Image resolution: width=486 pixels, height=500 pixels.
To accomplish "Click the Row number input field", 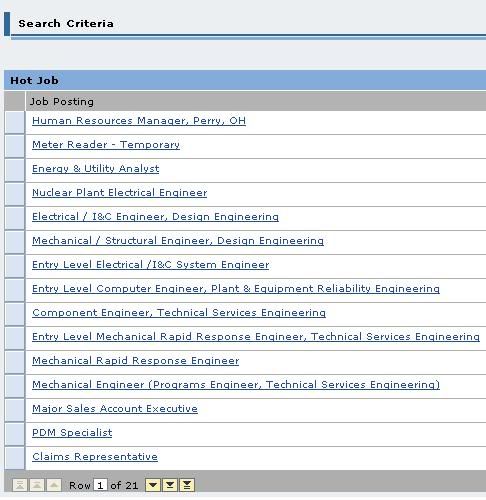I will 100,485.
